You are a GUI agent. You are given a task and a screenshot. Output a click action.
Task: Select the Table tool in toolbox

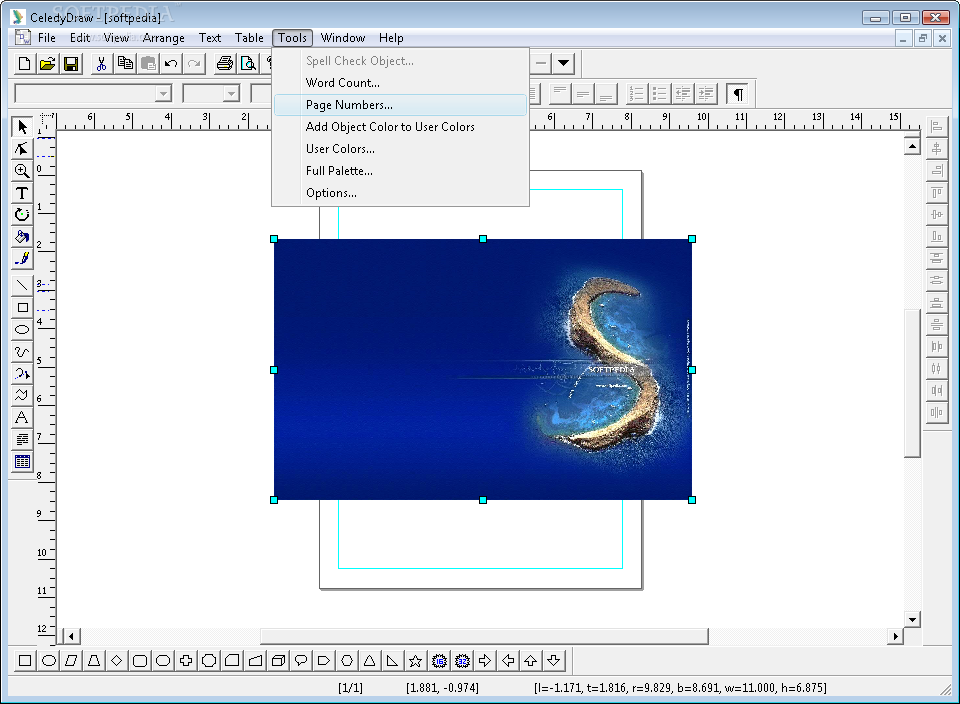[x=22, y=462]
